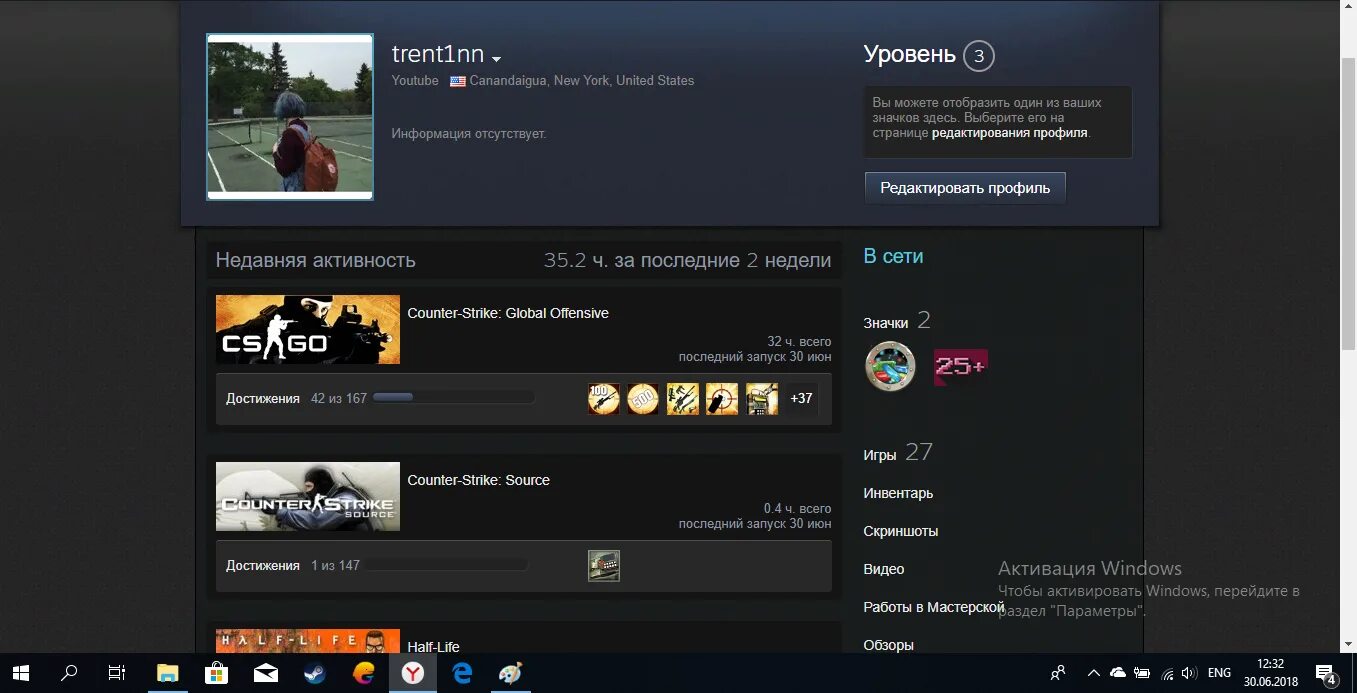Open the 500 coin achievement icon
The height and width of the screenshot is (693, 1357).
pos(643,399)
